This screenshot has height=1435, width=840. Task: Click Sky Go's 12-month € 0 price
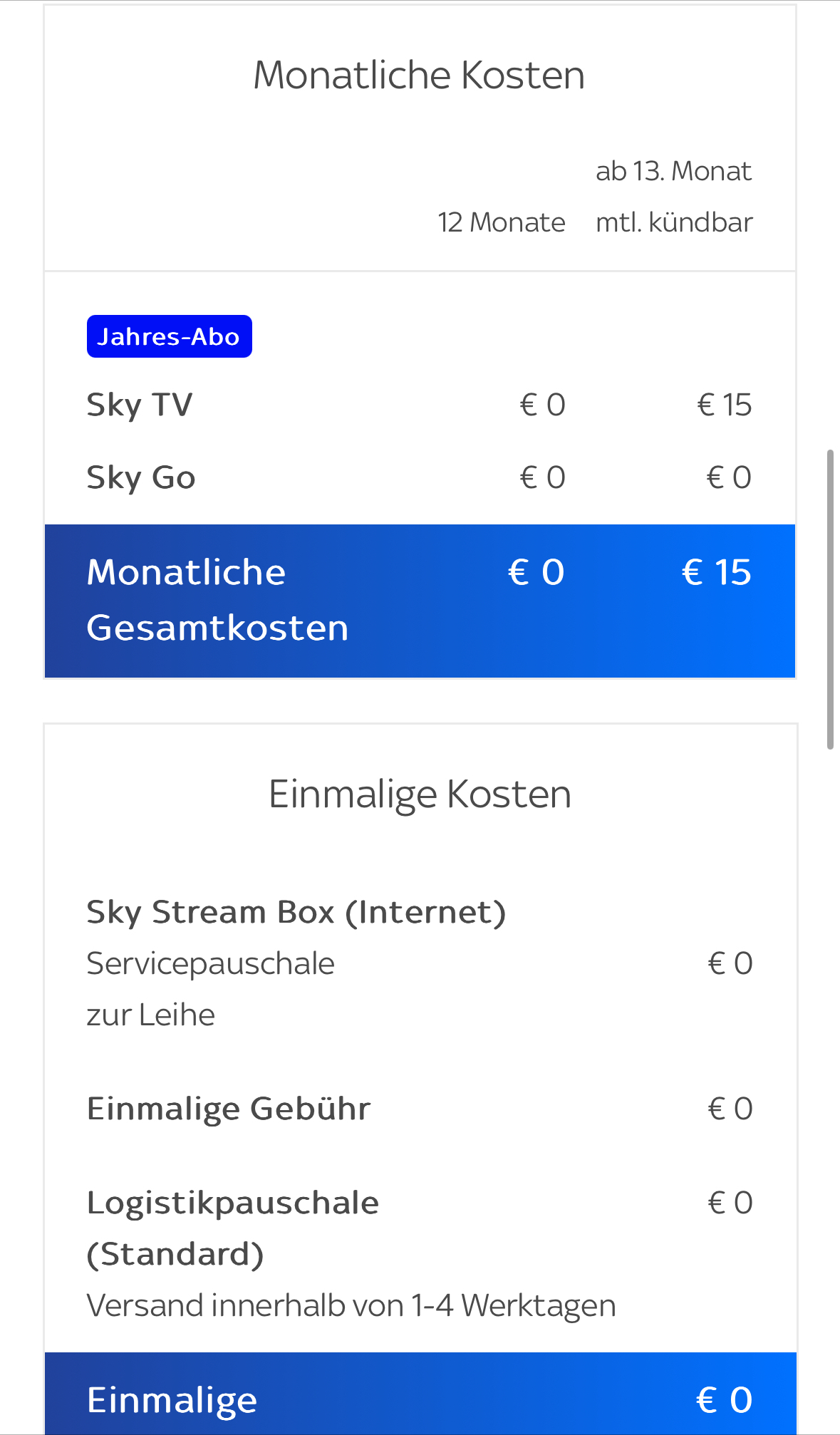tap(542, 477)
